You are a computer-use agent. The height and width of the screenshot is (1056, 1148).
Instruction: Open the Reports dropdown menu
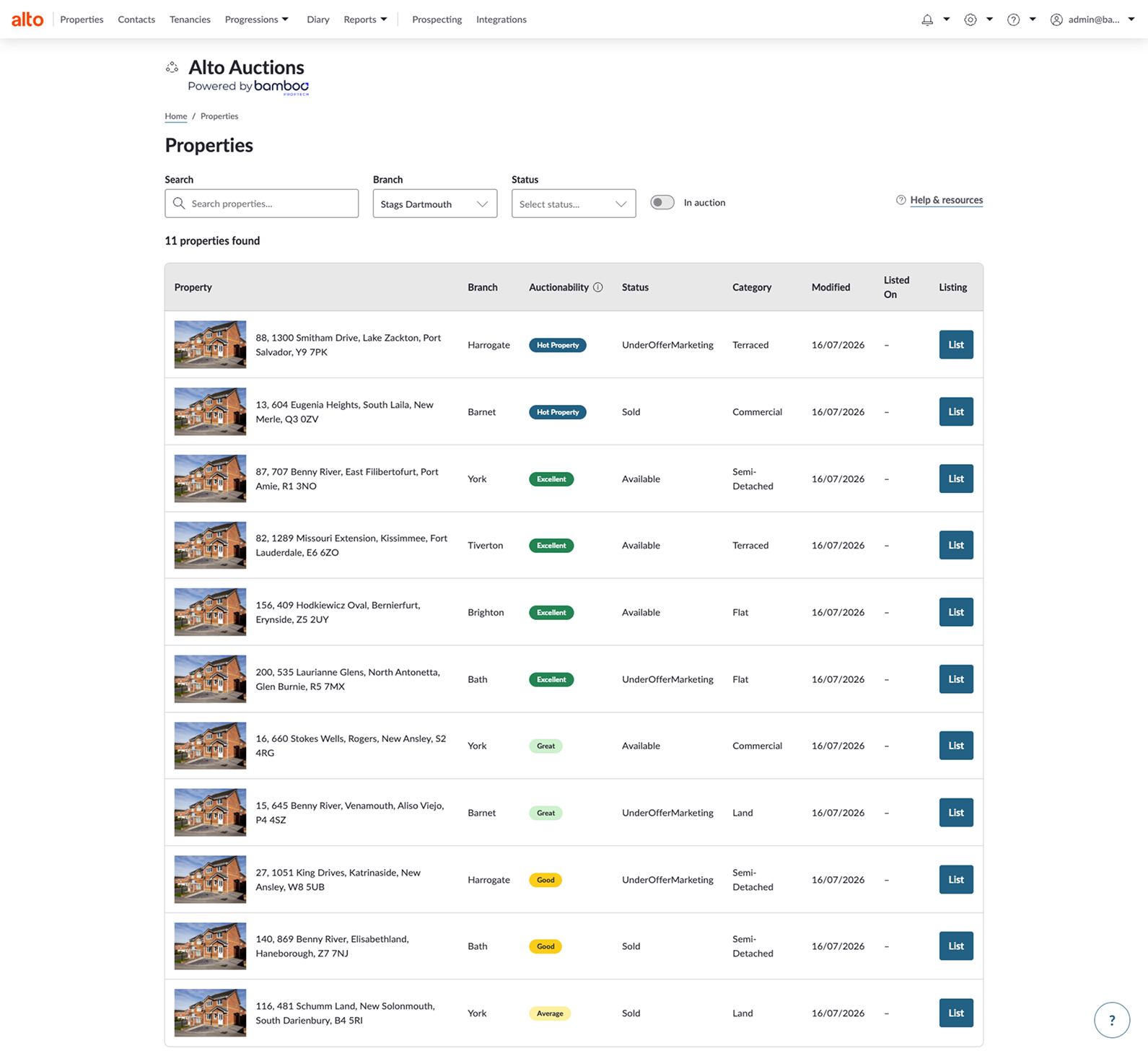(365, 19)
